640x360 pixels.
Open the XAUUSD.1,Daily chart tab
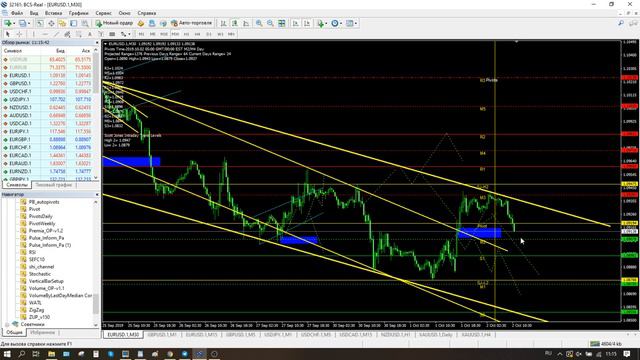(436, 335)
